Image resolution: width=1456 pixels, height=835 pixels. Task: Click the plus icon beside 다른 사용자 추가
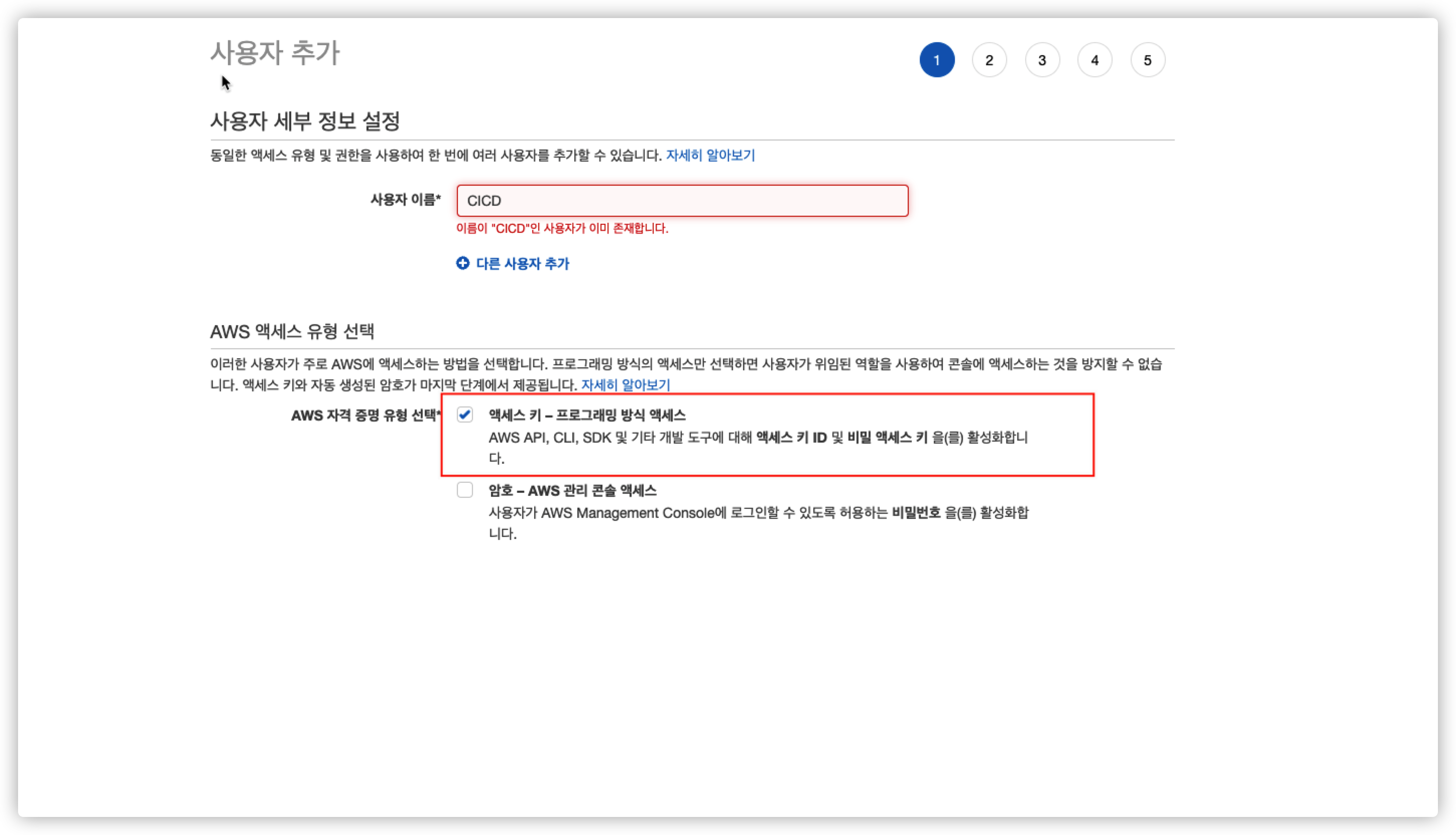(x=462, y=263)
